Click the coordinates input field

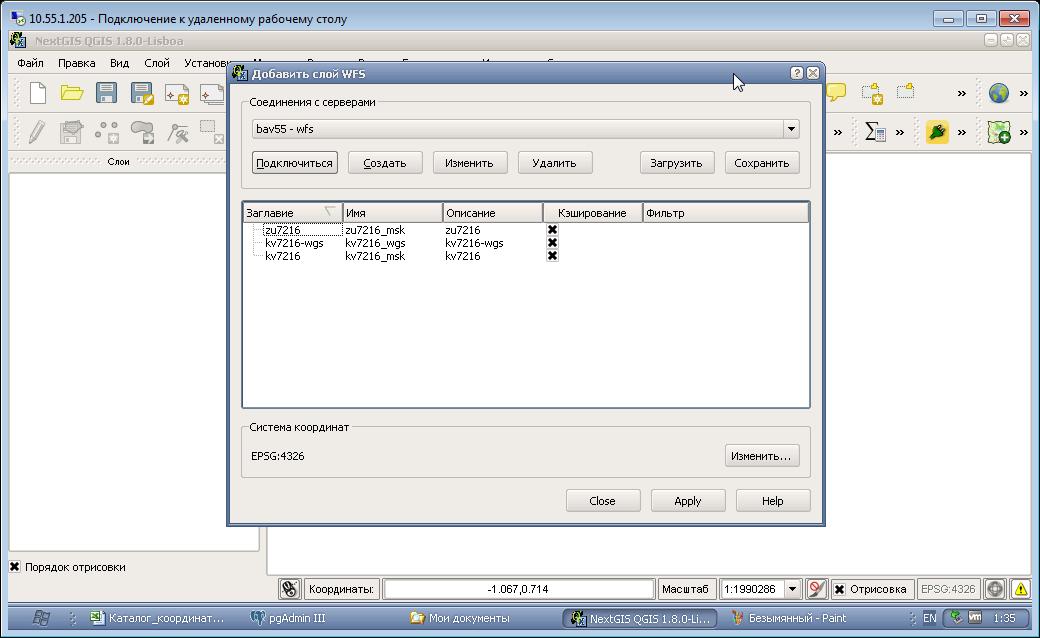click(x=519, y=589)
